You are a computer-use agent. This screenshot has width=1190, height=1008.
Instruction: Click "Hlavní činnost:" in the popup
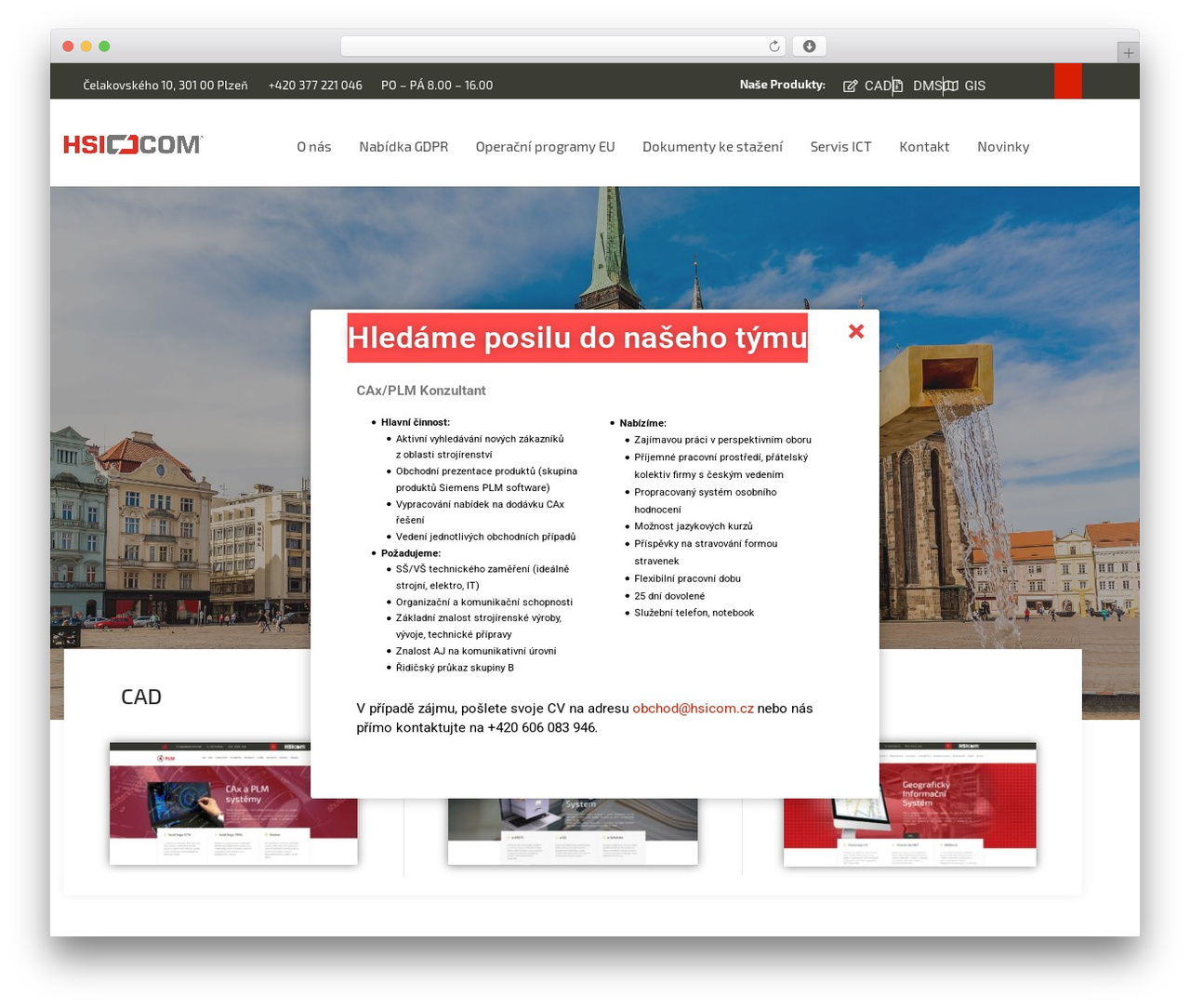pyautogui.click(x=416, y=422)
